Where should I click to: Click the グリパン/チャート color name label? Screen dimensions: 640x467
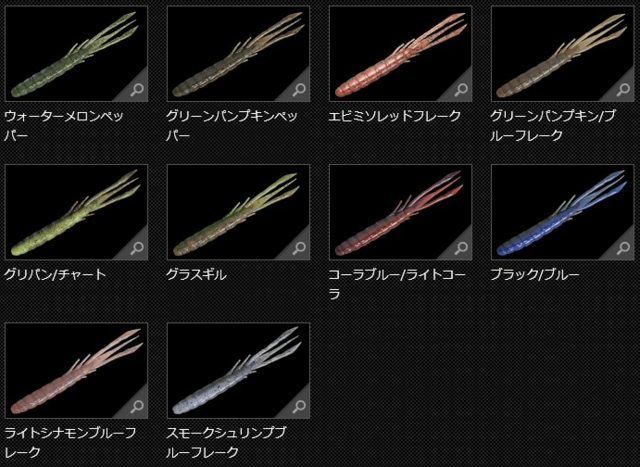(x=55, y=274)
